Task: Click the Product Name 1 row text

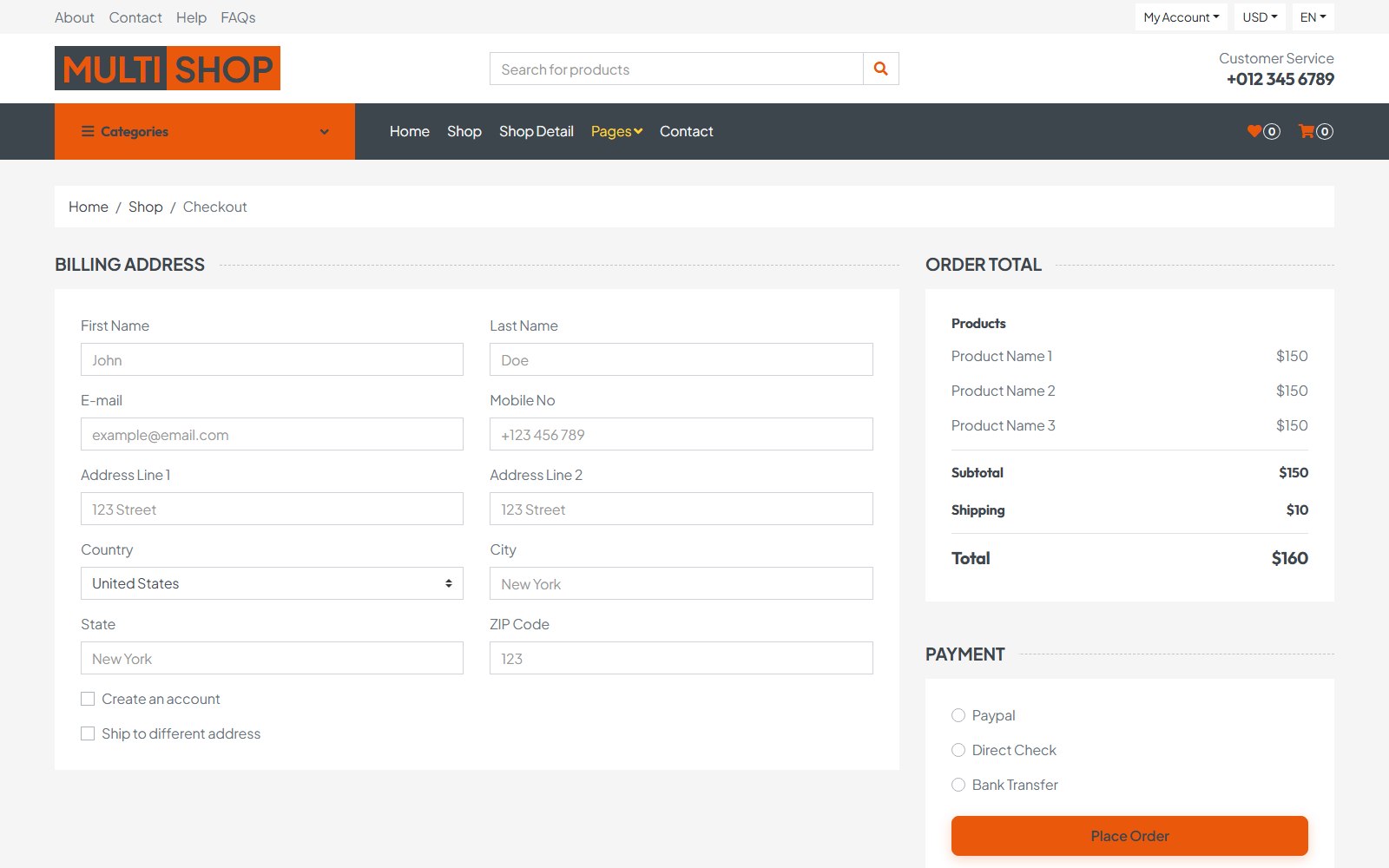Action: 1002,356
